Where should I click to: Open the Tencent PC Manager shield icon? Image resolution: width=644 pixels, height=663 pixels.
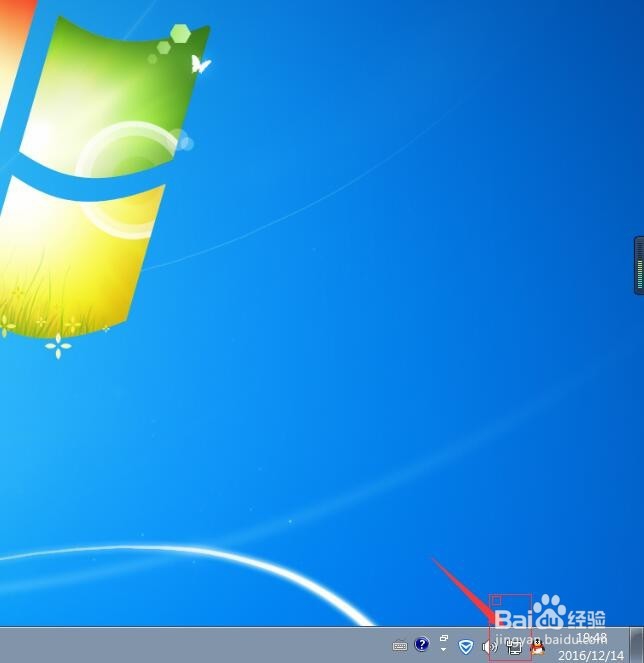(x=466, y=646)
